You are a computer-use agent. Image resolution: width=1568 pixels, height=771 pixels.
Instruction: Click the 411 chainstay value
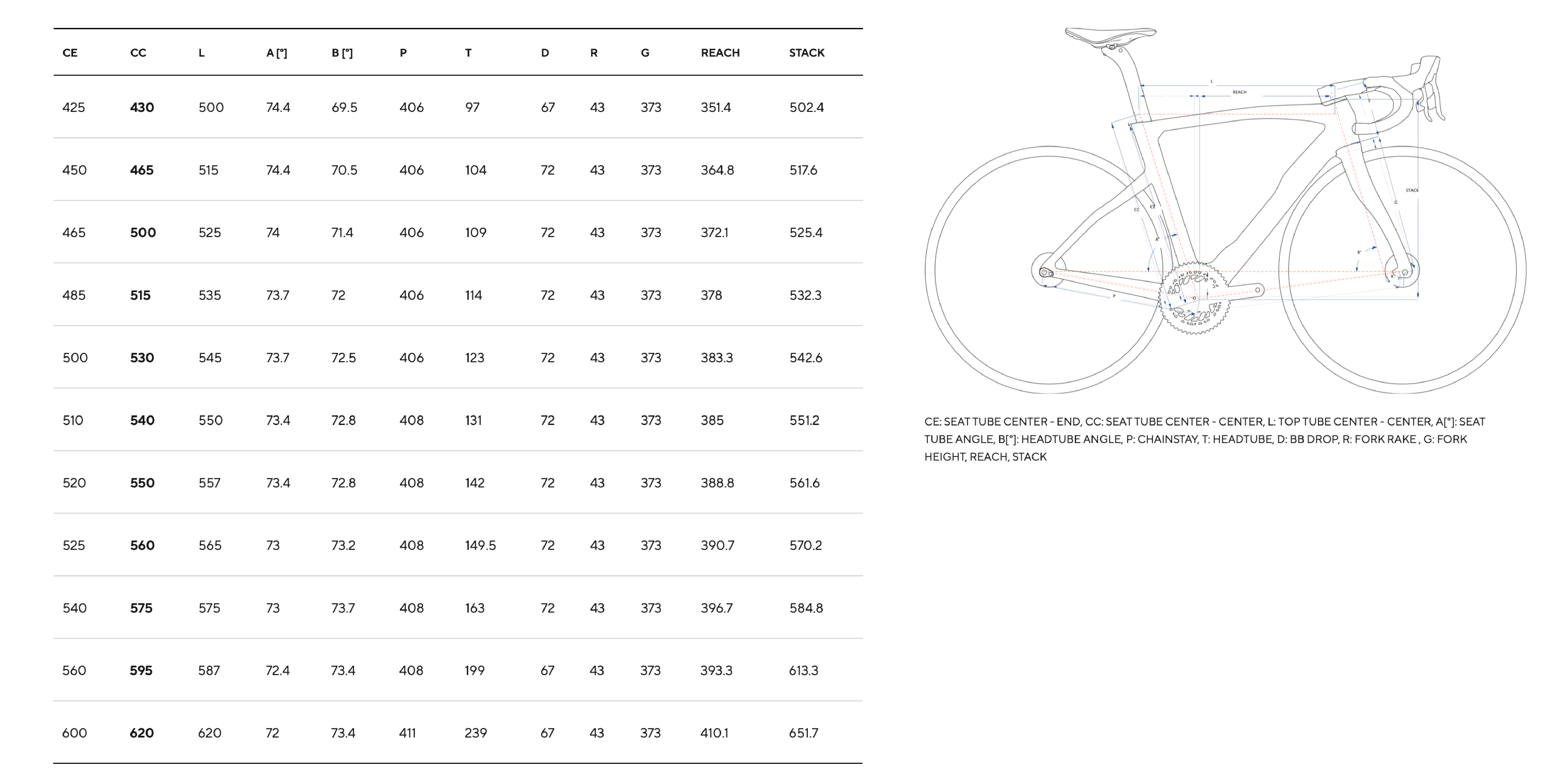(408, 733)
